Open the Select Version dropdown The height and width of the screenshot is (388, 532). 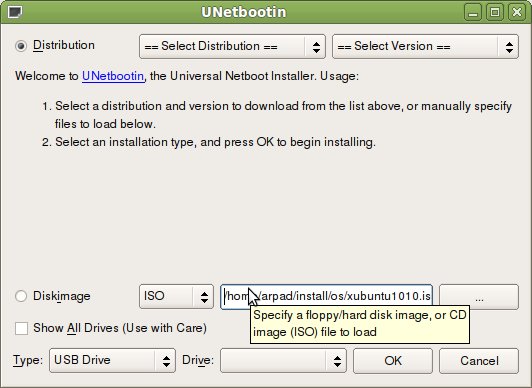click(x=425, y=46)
